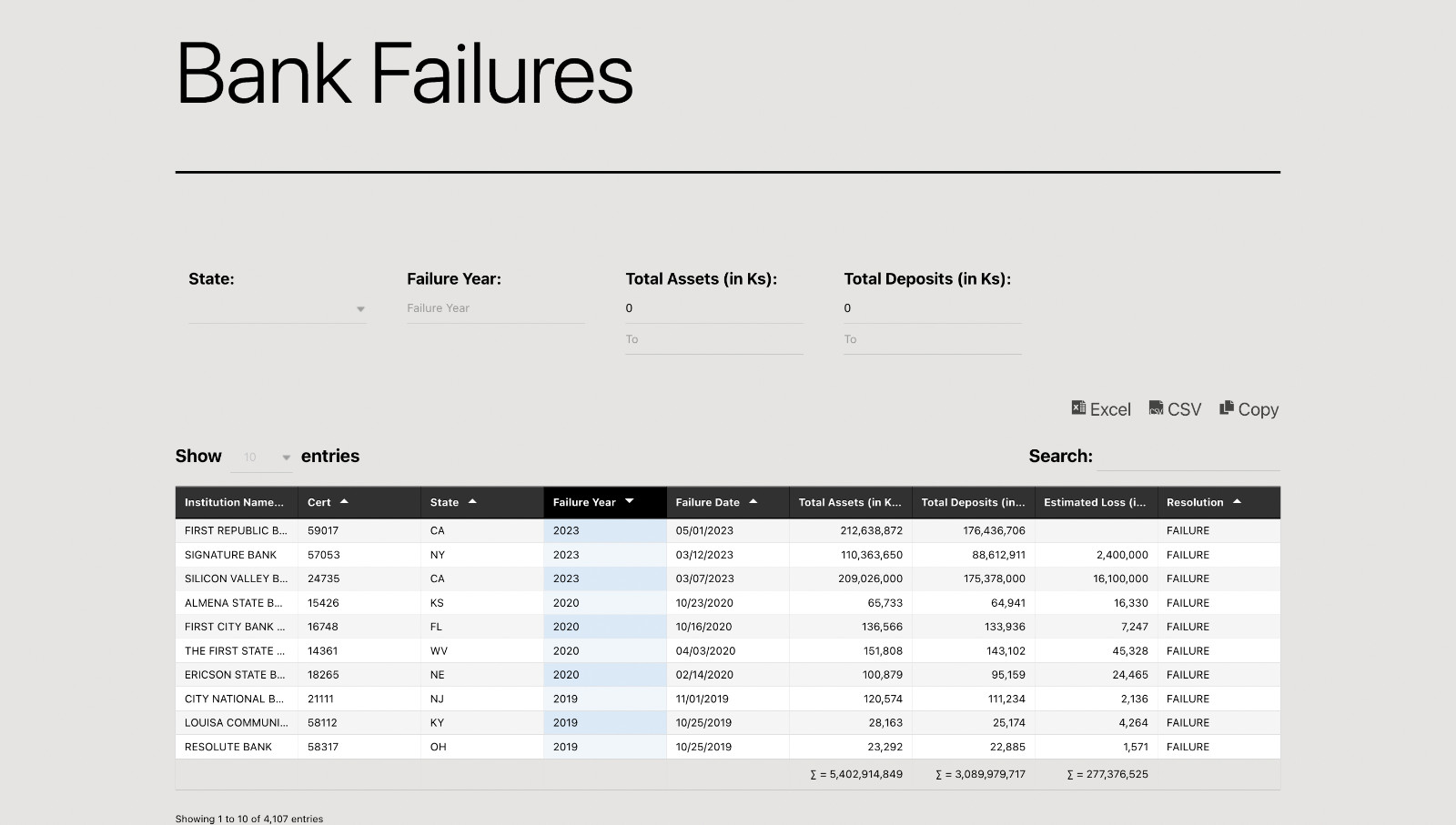Sort by Failure Date column arrow
Image resolution: width=1456 pixels, height=825 pixels.
(x=753, y=502)
